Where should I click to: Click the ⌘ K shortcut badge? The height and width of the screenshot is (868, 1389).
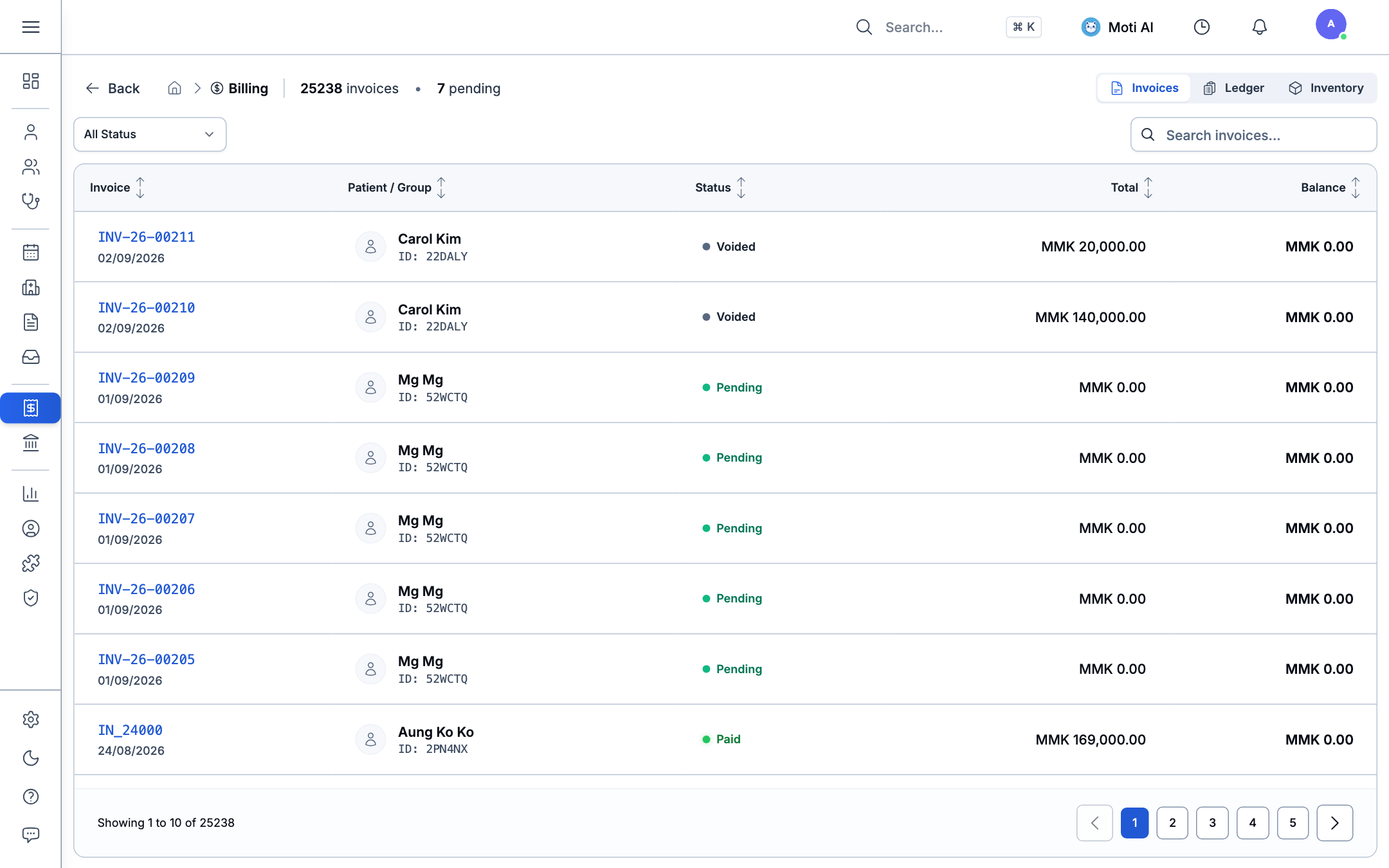tap(1024, 27)
